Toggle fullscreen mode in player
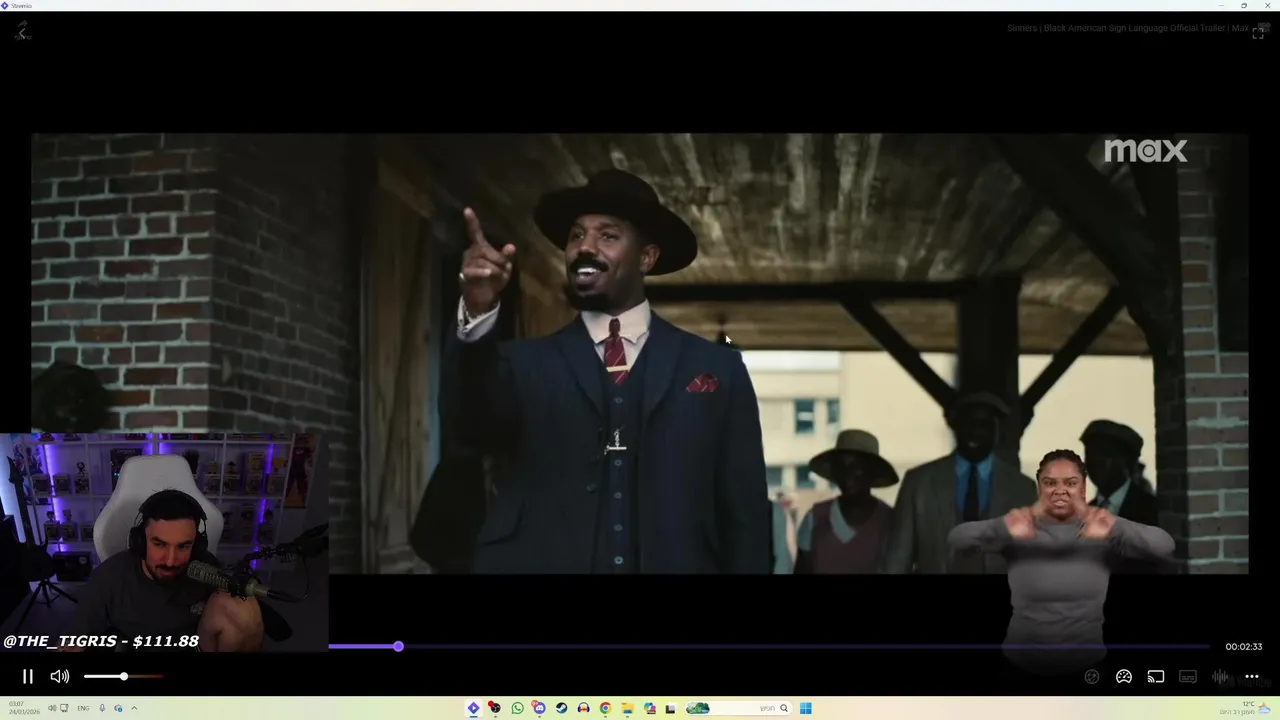The image size is (1280, 720). 1258,31
